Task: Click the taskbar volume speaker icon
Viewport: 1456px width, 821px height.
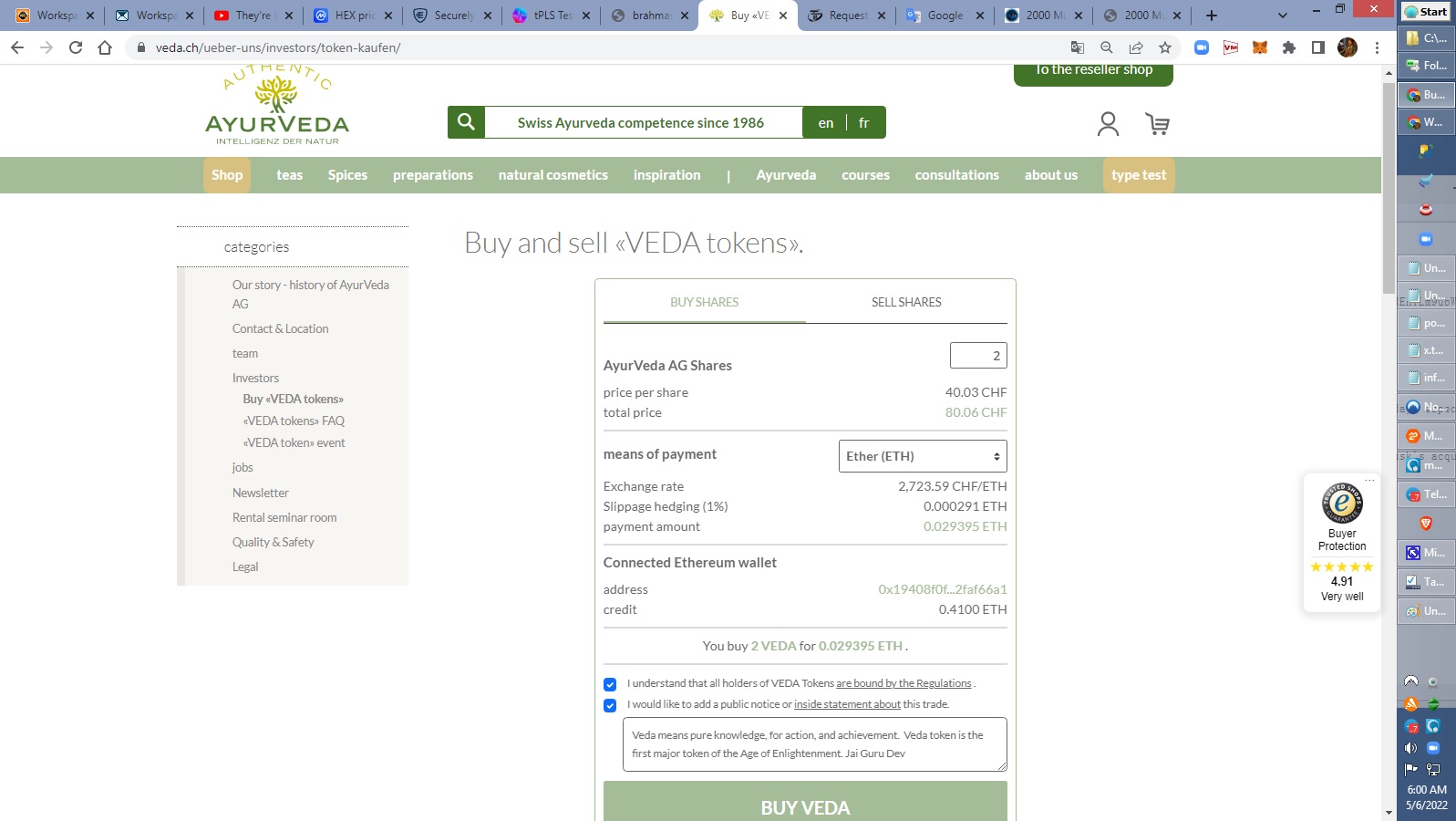Action: [1411, 748]
